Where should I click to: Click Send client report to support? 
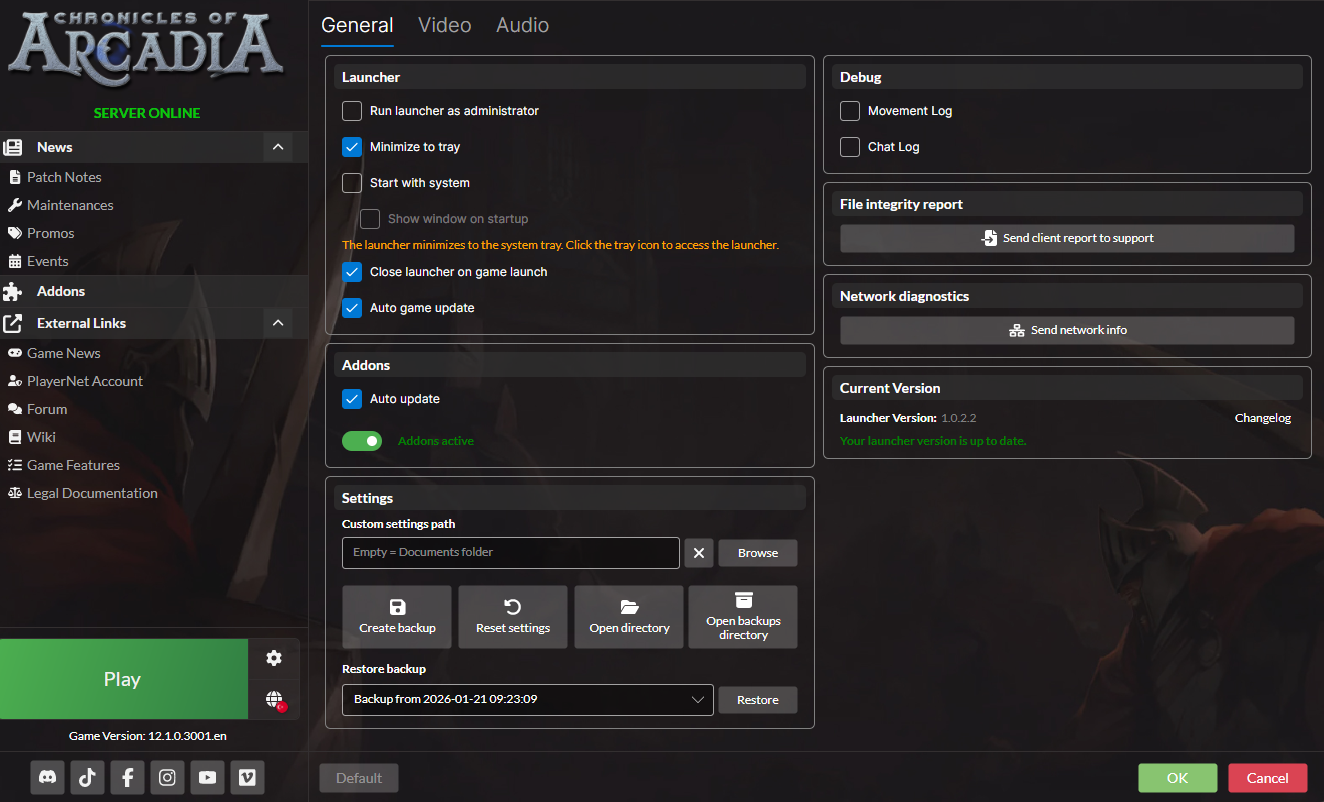pos(1067,238)
